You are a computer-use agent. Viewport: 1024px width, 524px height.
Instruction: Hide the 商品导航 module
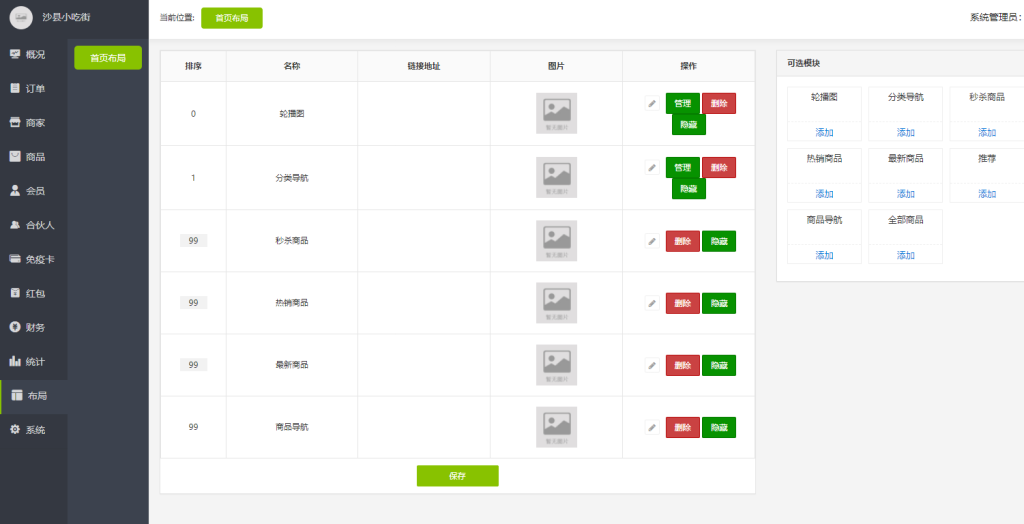pyautogui.click(x=719, y=427)
